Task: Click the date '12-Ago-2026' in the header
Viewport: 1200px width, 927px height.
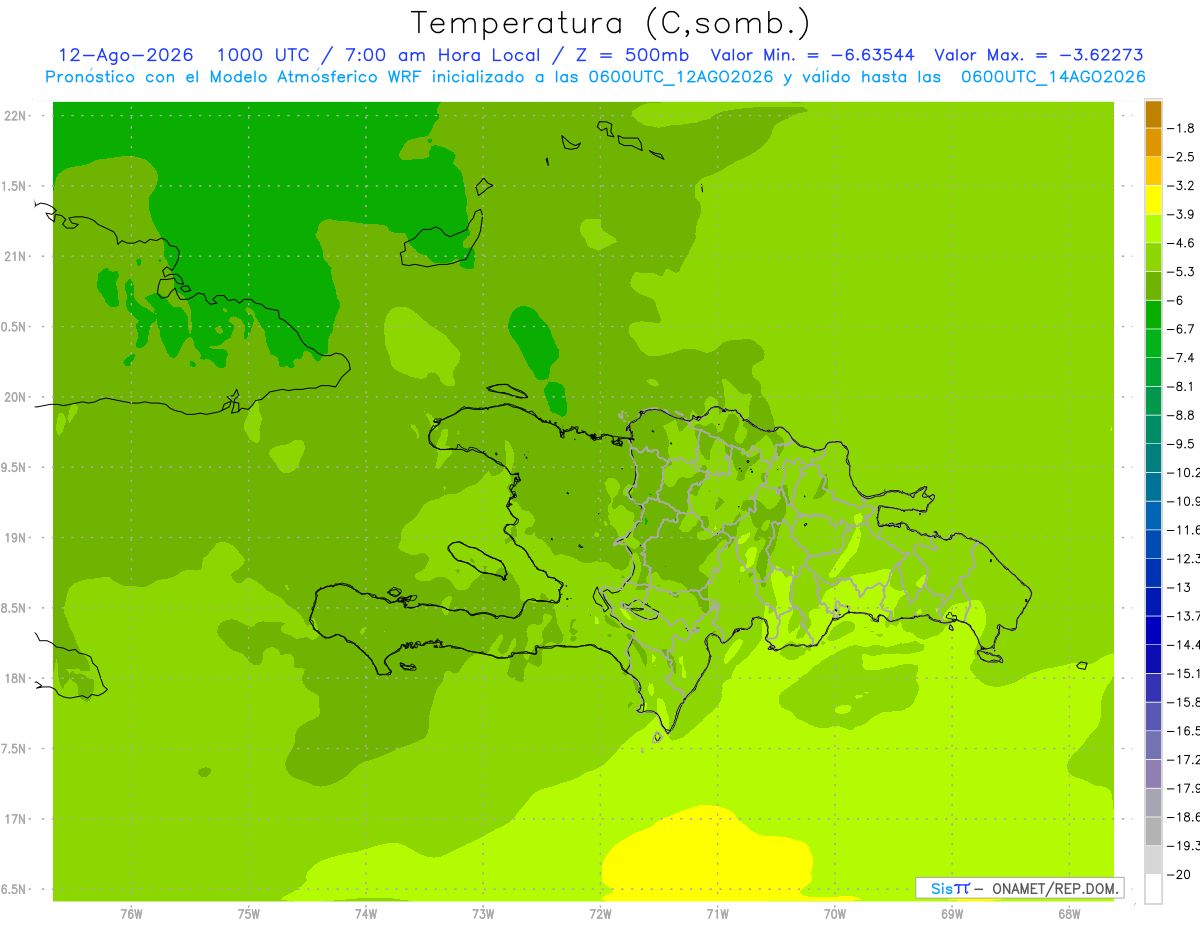Action: 126,55
